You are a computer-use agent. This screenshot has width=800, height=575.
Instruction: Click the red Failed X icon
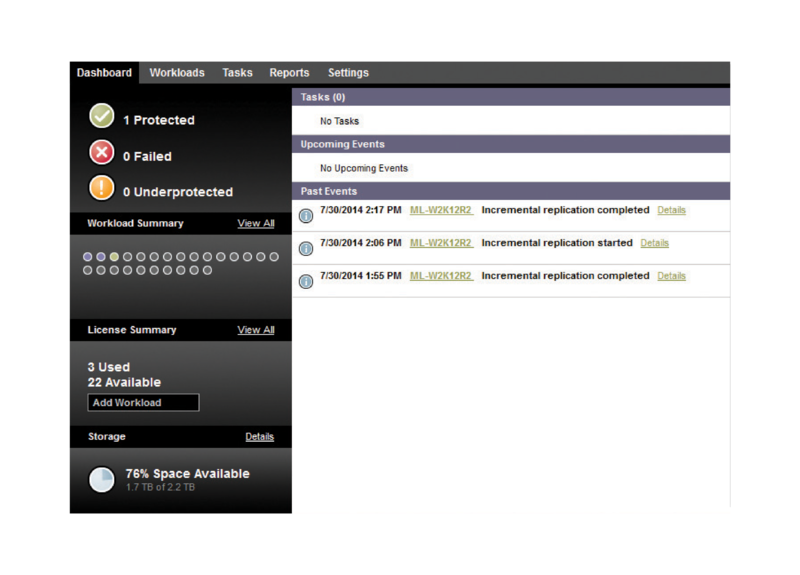point(102,152)
